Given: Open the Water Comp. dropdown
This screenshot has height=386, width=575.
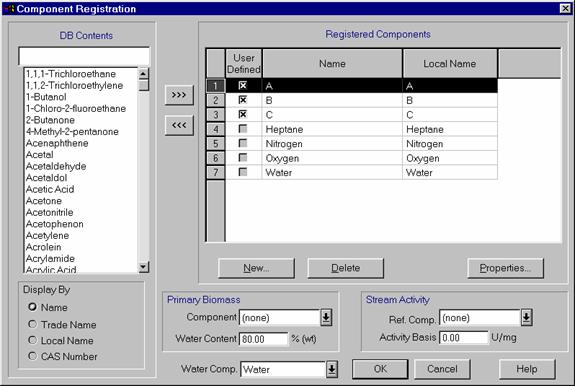Looking at the screenshot, I should tap(332, 370).
